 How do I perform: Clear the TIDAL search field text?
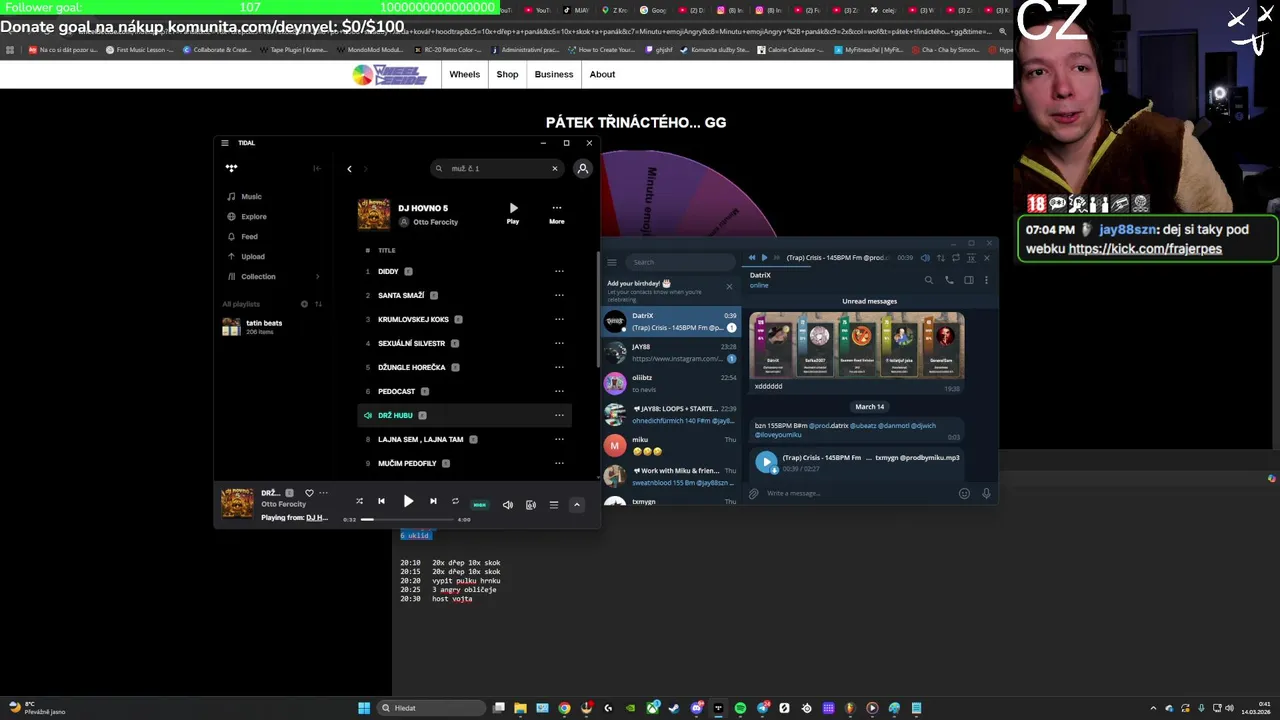(x=554, y=168)
